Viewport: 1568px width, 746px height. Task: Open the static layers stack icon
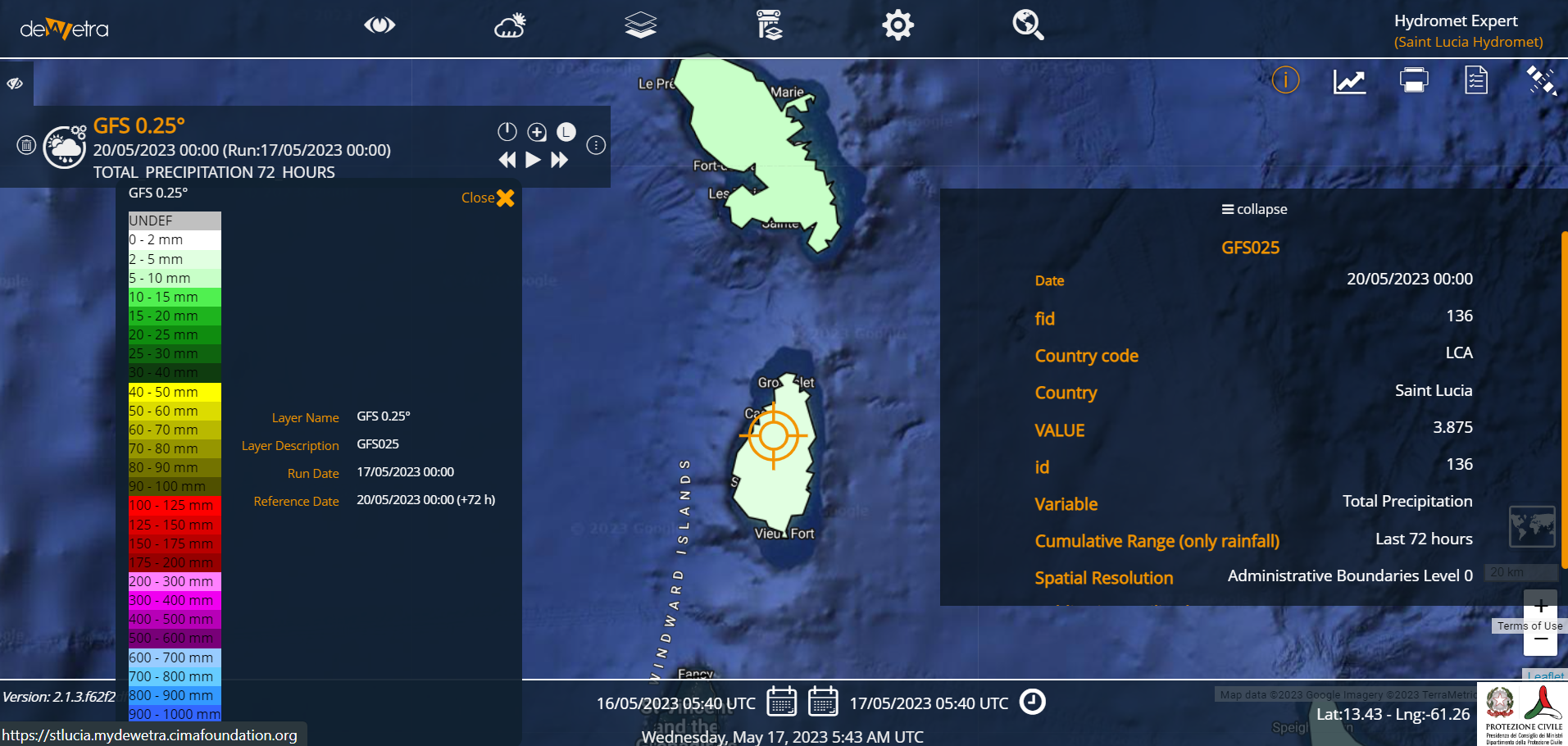pyautogui.click(x=640, y=25)
